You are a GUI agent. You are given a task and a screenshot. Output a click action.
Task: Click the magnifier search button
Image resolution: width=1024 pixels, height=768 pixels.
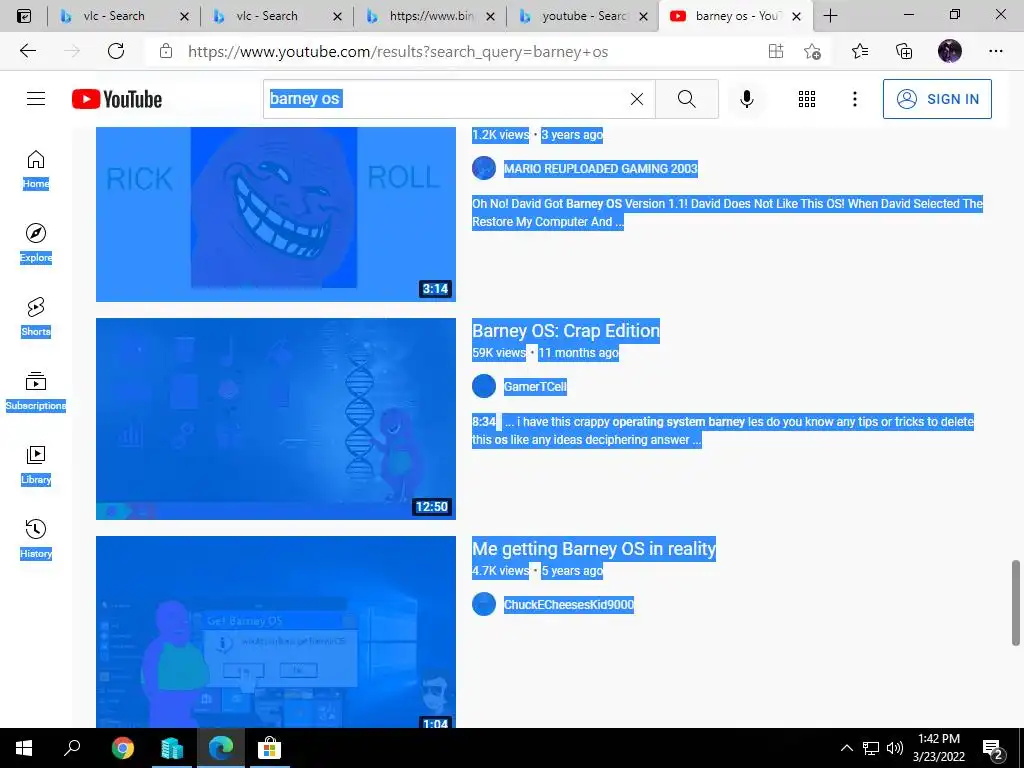click(x=686, y=99)
